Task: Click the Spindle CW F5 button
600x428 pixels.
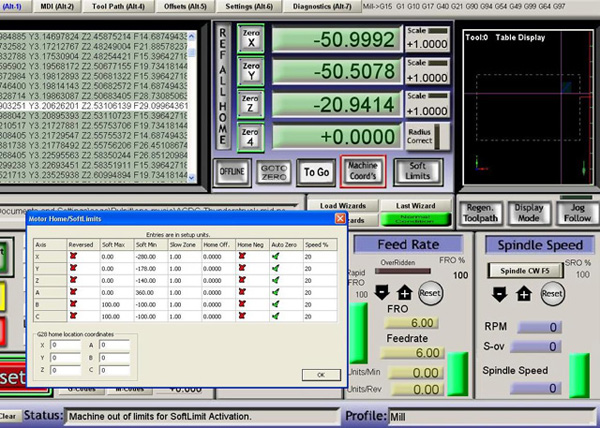Action: (x=525, y=271)
